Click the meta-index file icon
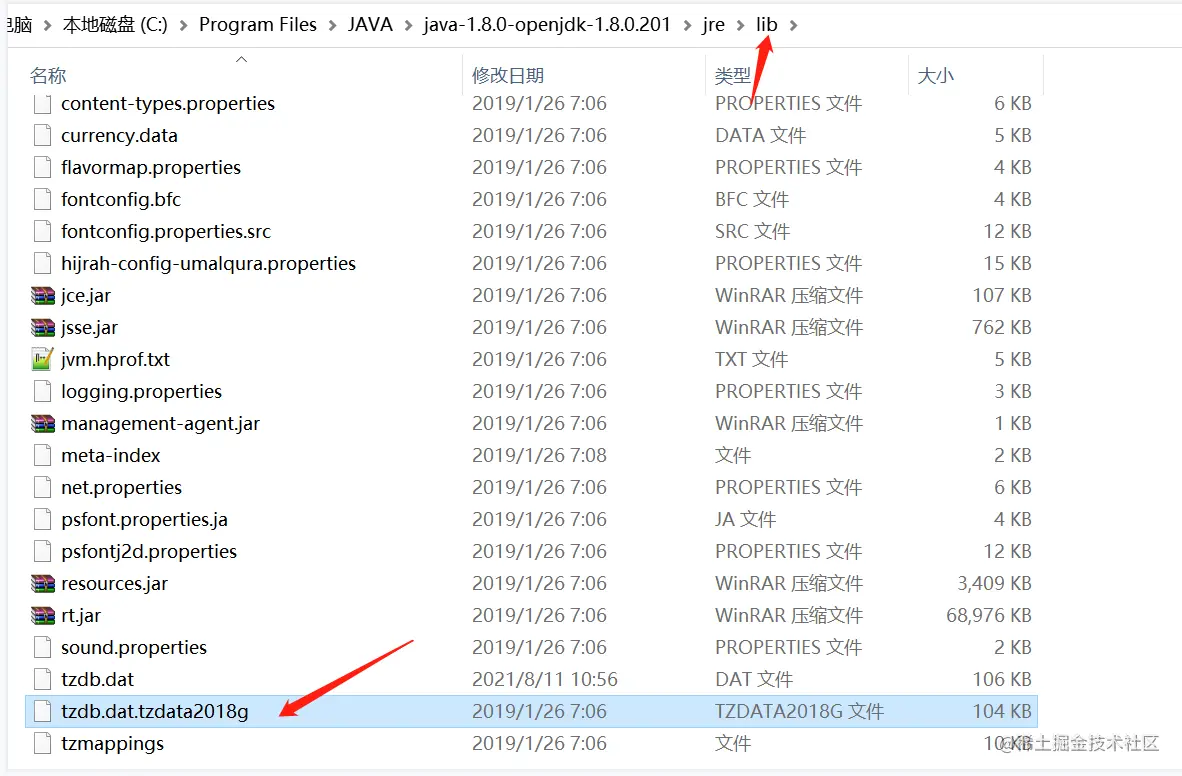 click(x=42, y=455)
